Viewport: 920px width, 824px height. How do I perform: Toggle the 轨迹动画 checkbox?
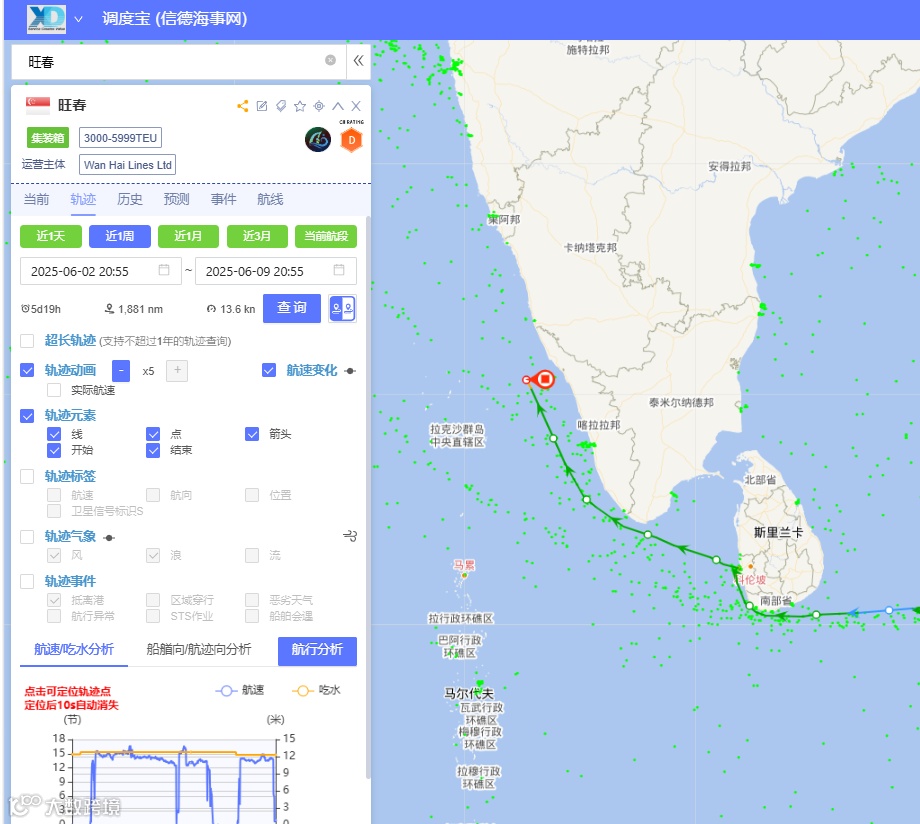tap(27, 370)
